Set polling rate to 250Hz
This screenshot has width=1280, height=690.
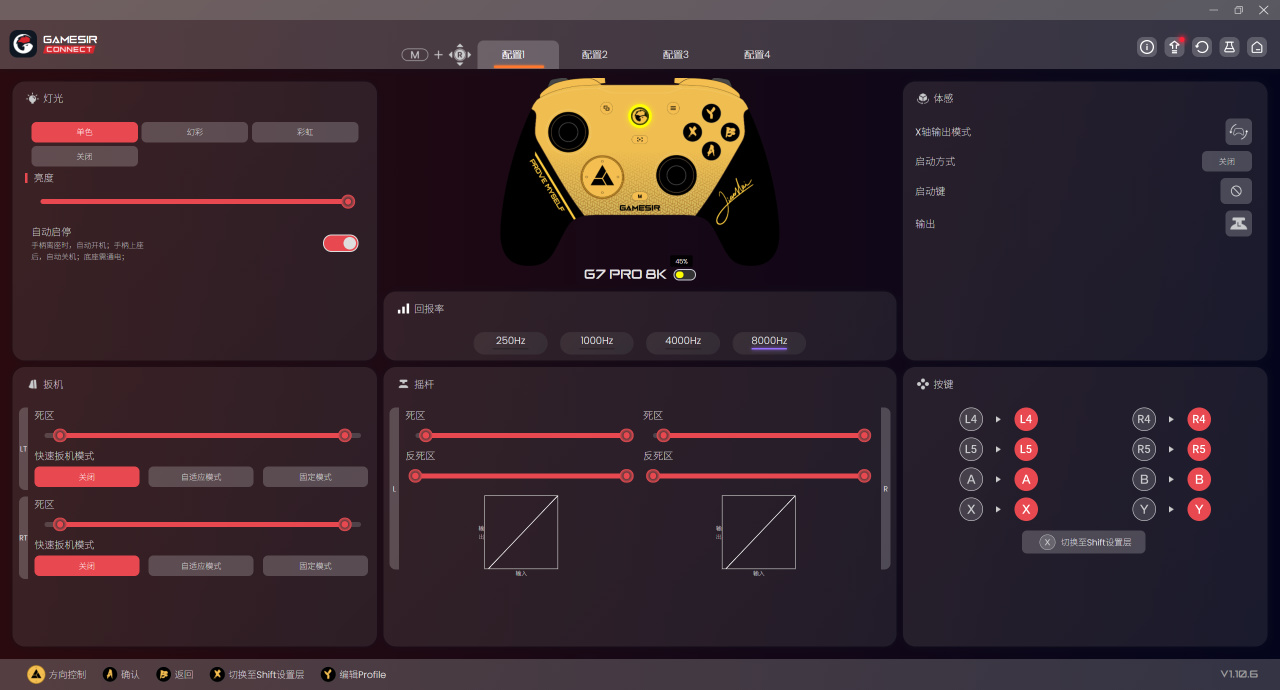point(511,341)
